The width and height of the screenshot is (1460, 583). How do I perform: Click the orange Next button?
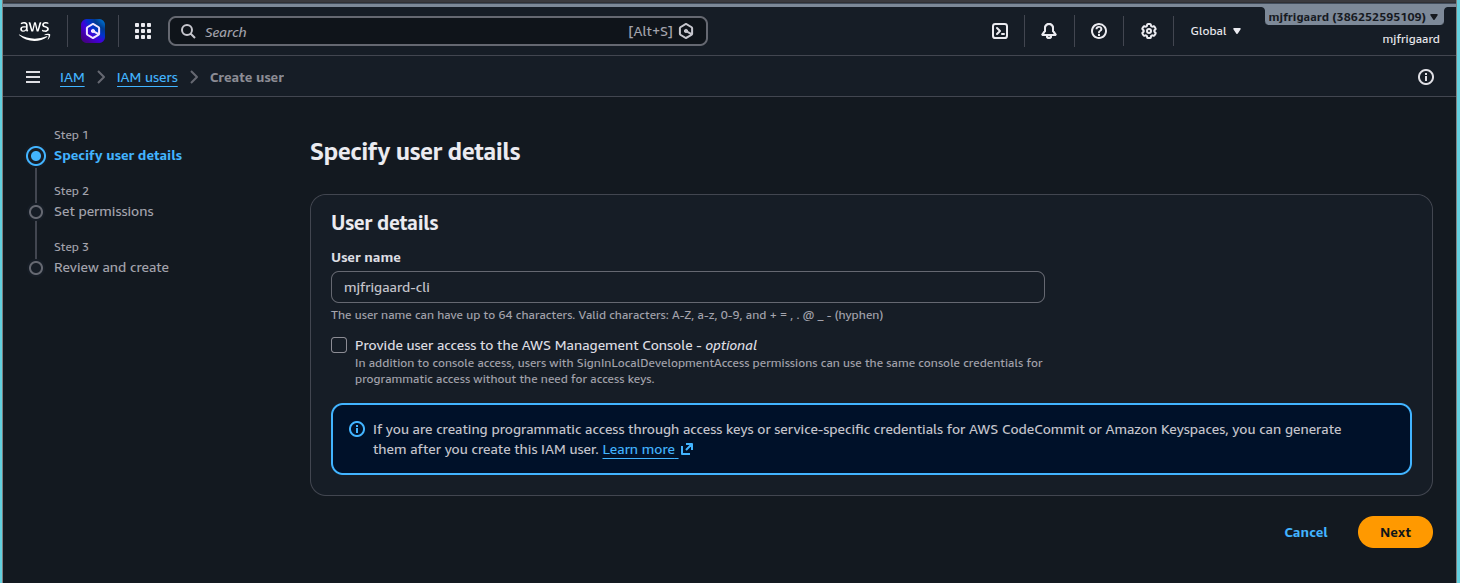(x=1395, y=532)
